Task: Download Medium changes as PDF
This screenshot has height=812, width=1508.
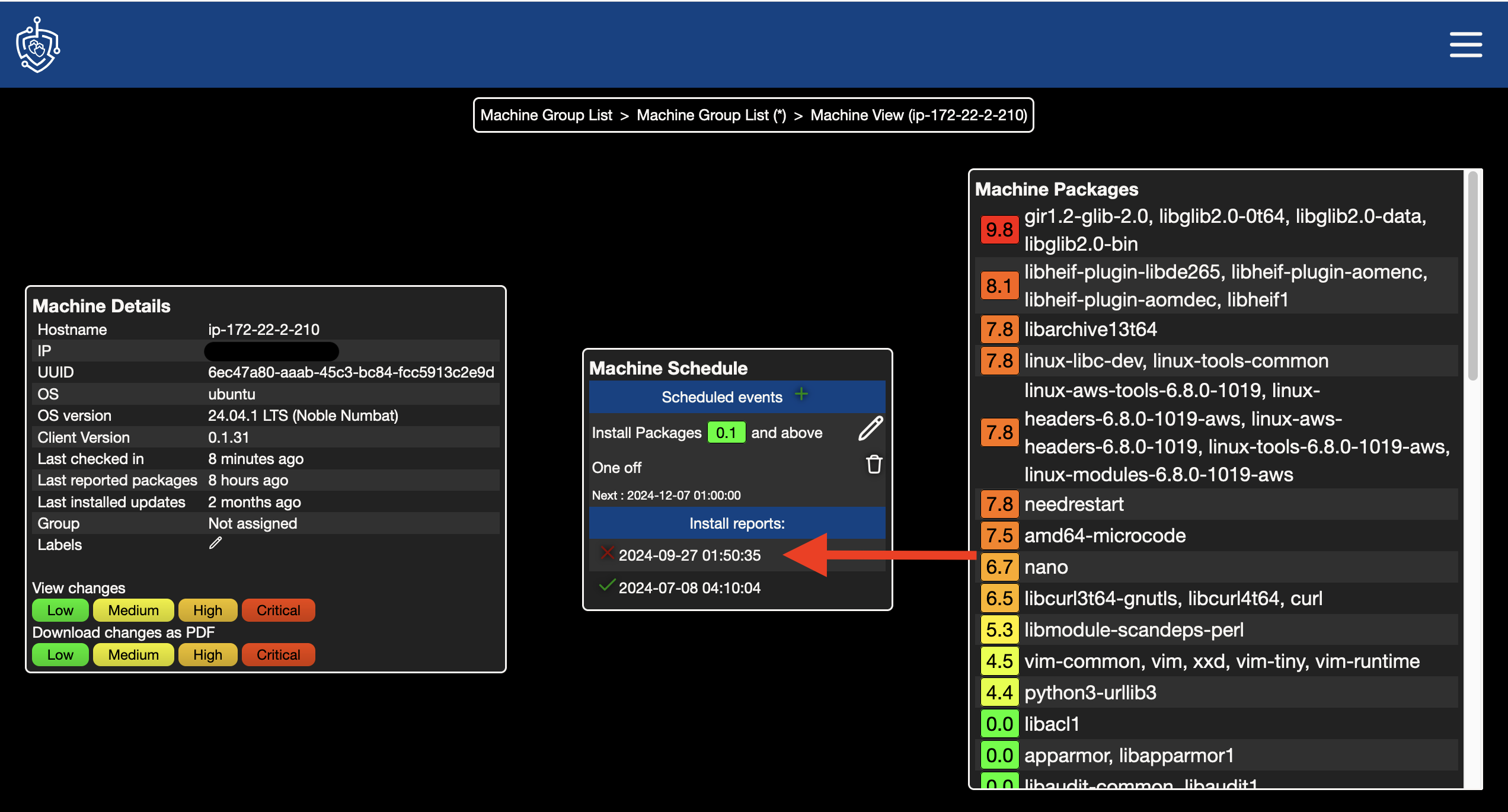Action: (x=133, y=655)
